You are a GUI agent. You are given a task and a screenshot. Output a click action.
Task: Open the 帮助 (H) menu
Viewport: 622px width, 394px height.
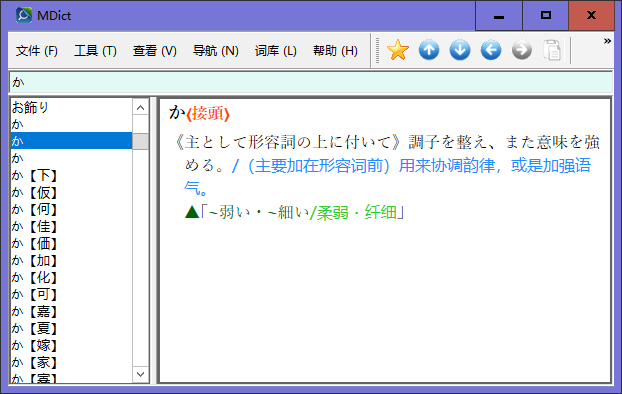click(335, 51)
